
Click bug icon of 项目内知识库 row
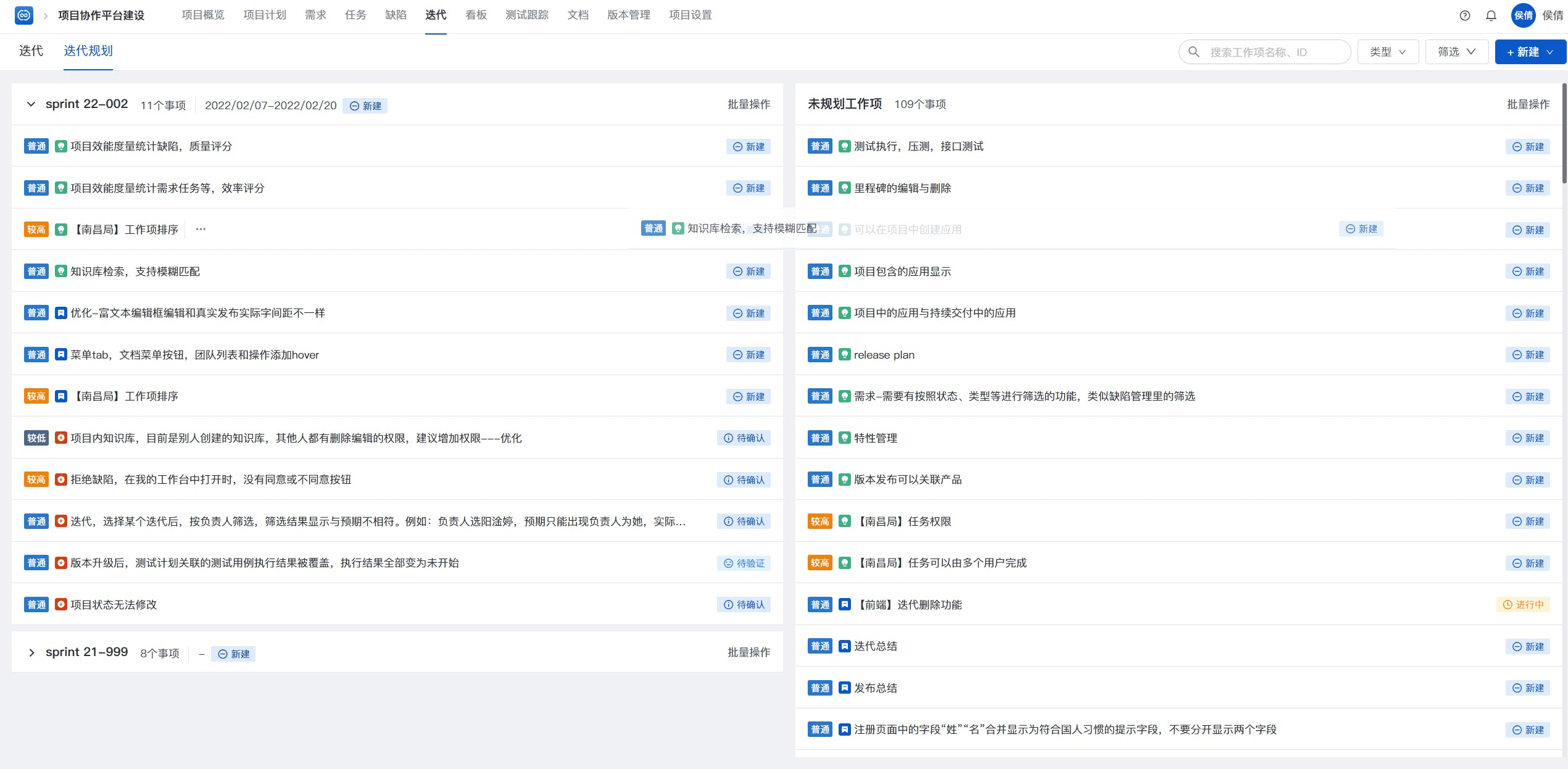coord(60,438)
